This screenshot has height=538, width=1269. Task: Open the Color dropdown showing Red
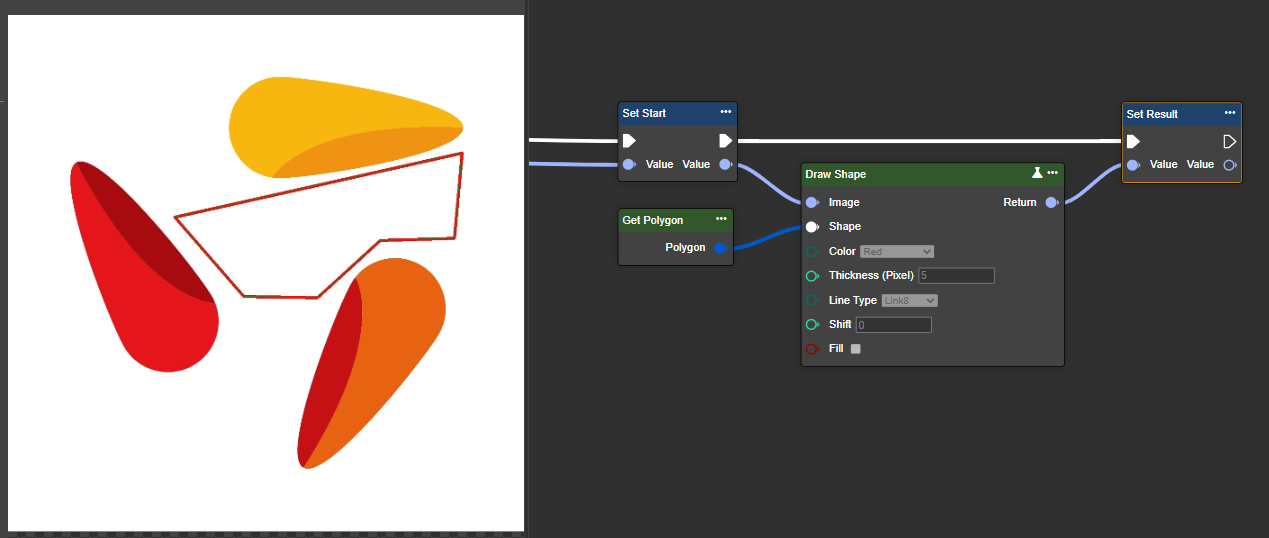(x=897, y=251)
